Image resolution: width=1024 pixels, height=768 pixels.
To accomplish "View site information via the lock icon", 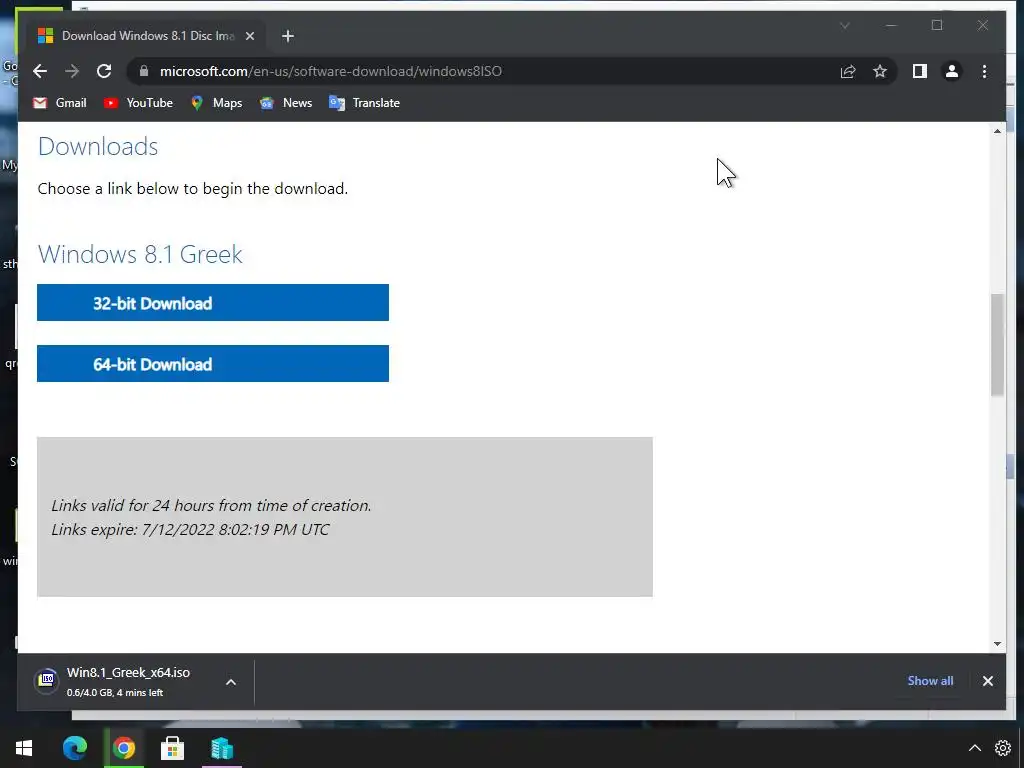I will pyautogui.click(x=144, y=71).
